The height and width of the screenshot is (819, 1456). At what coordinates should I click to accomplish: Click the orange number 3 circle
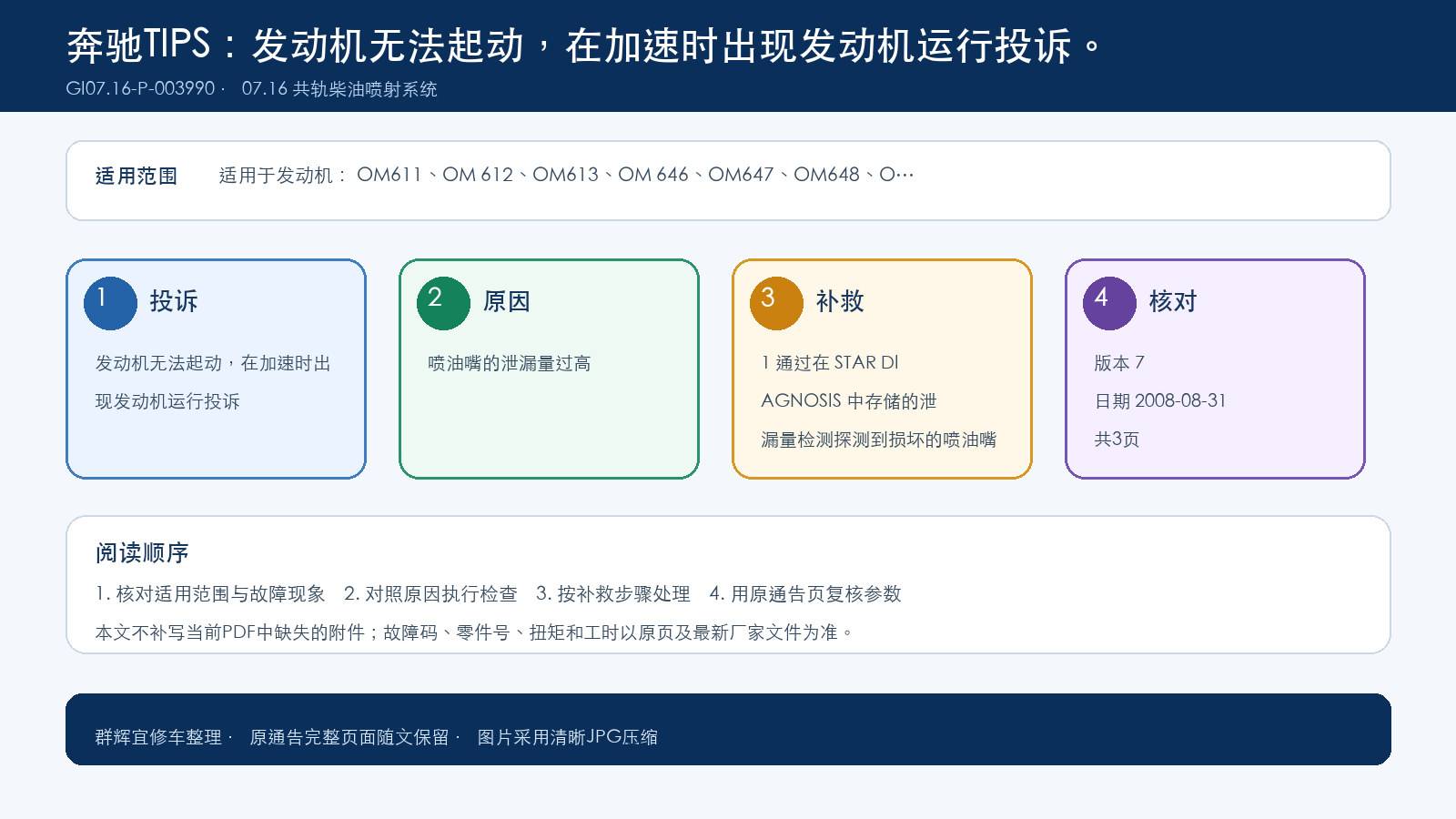pos(776,303)
